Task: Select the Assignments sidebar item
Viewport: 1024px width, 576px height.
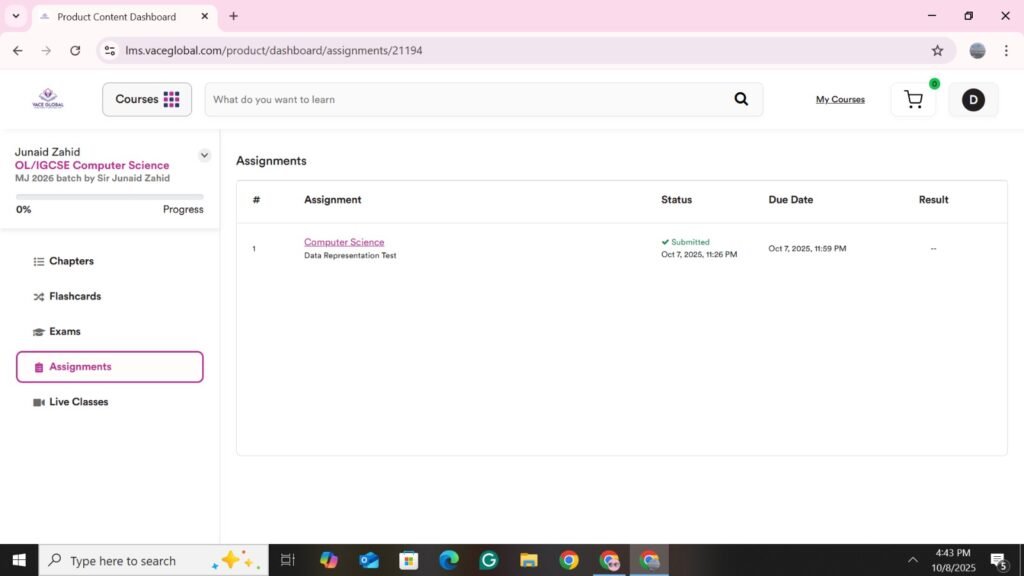Action: pyautogui.click(x=109, y=367)
